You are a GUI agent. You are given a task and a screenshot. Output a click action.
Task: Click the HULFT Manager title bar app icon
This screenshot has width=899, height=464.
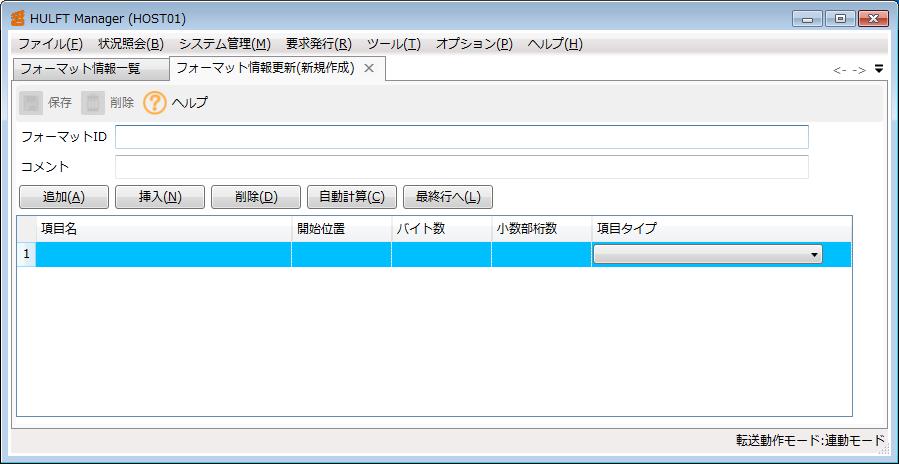18,18
